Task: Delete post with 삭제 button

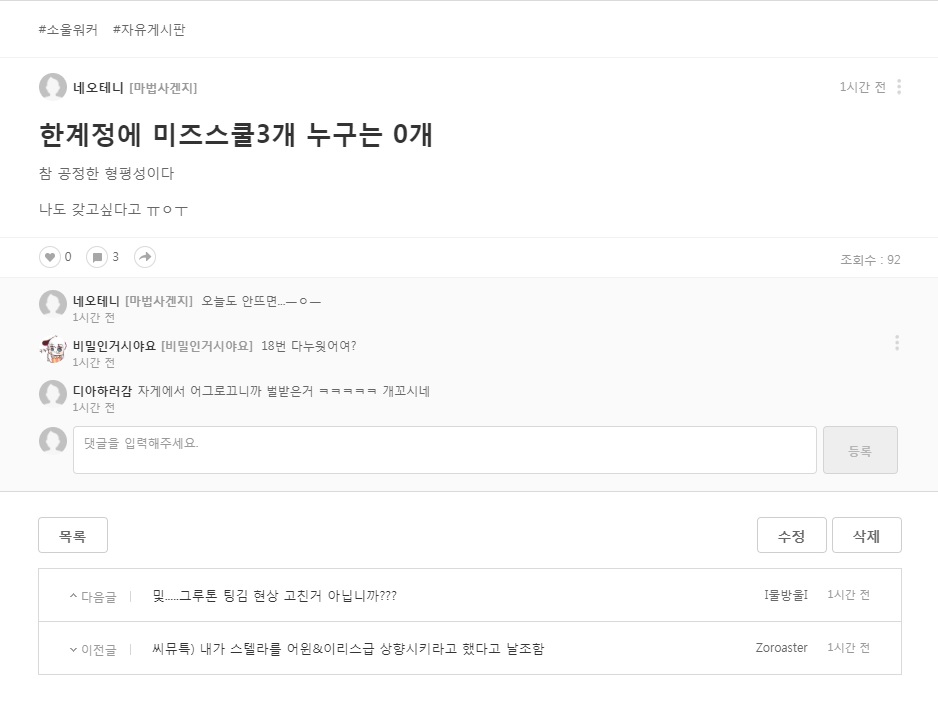Action: pyautogui.click(x=867, y=535)
